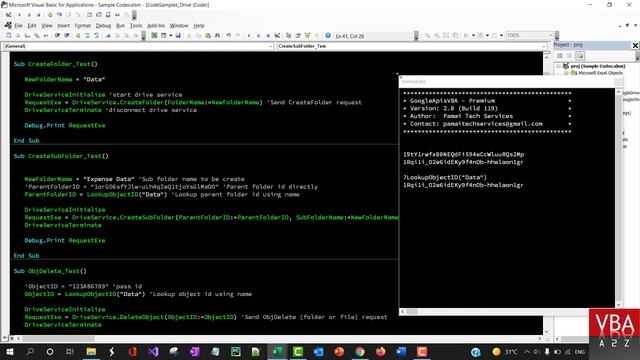
Task: Open Debug toolbar options arrow
Action: click(x=134, y=16)
